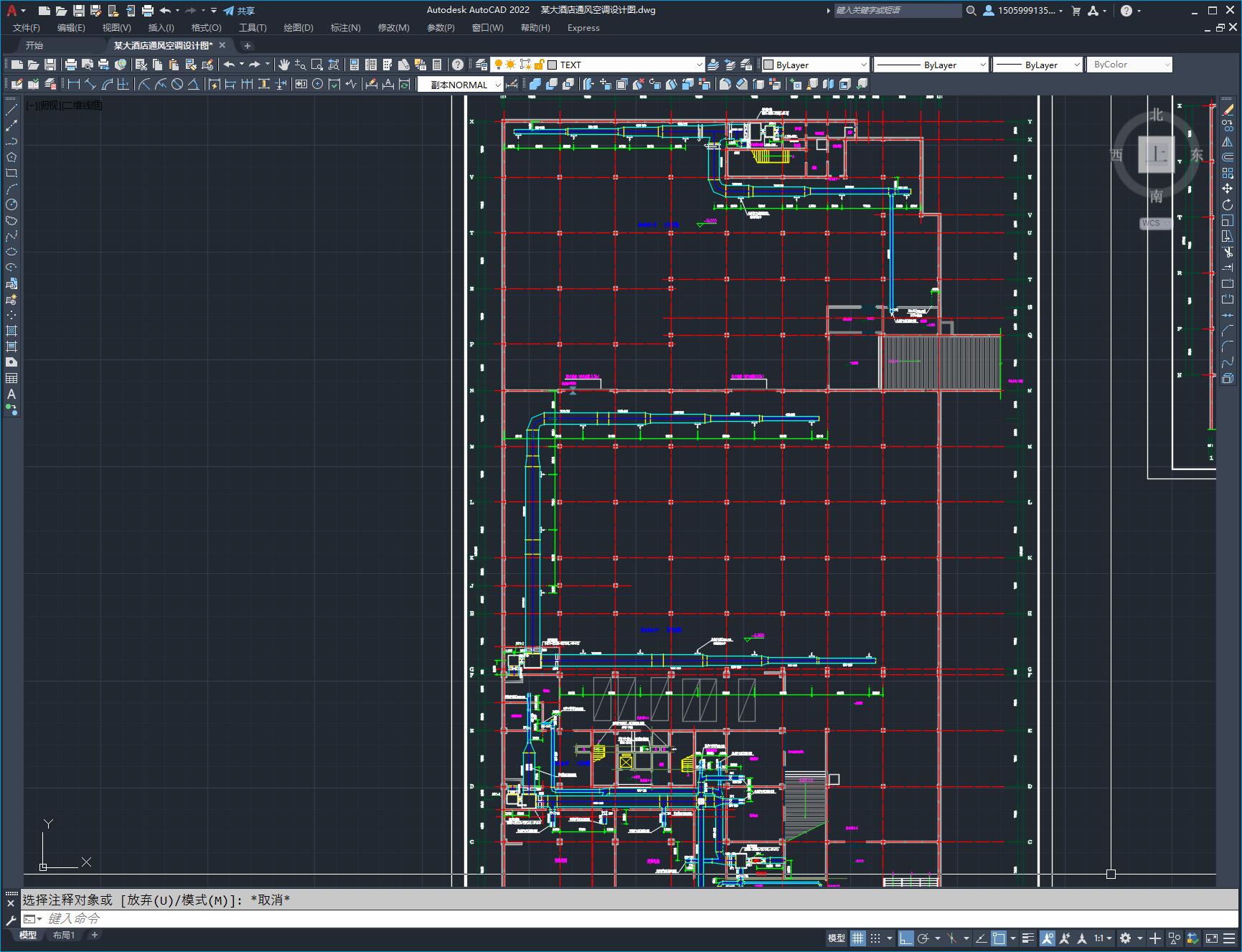Open the Properties palette icon
This screenshot has height=952, width=1242.
[354, 65]
